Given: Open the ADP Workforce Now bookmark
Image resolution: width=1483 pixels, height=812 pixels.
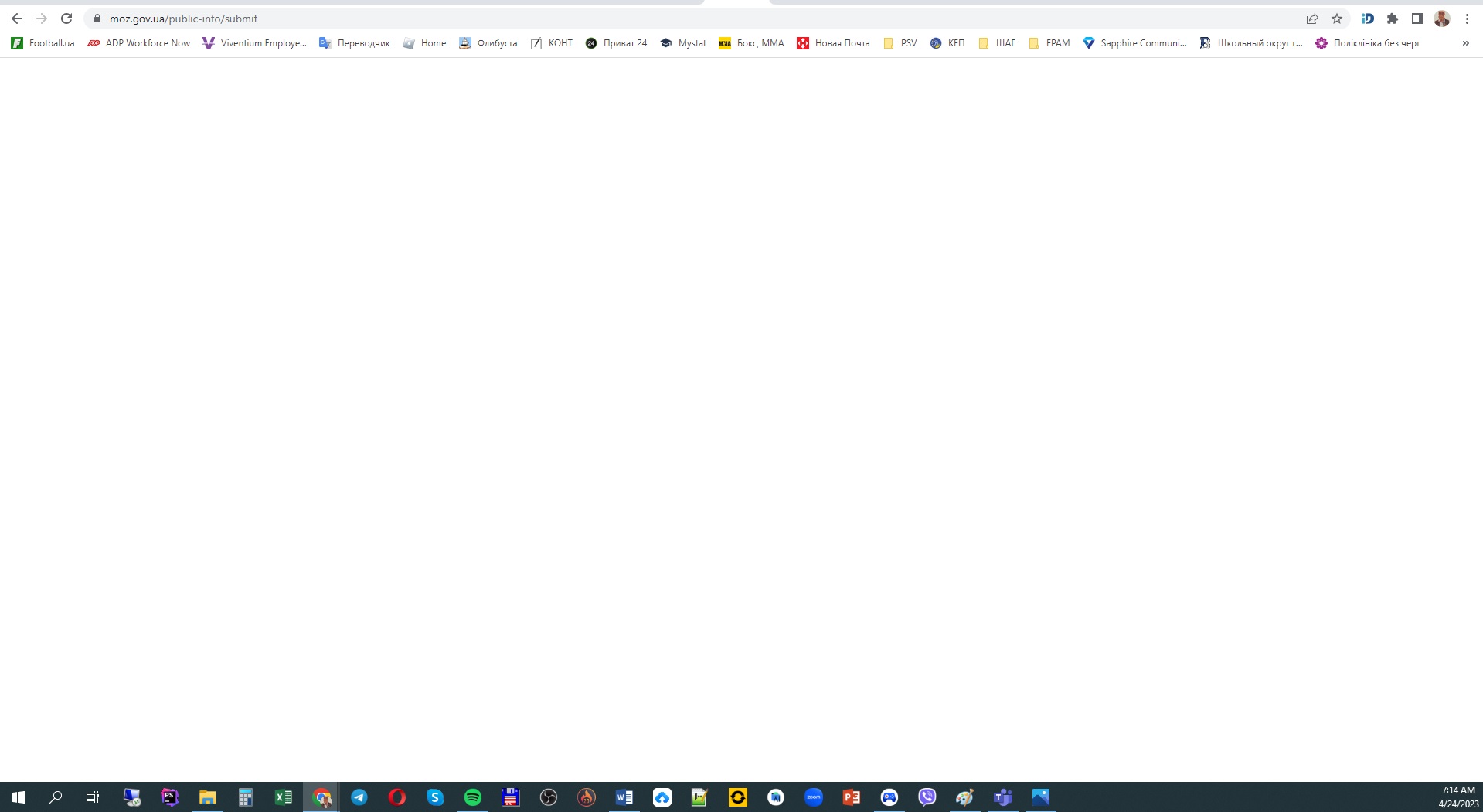Looking at the screenshot, I should tap(139, 43).
